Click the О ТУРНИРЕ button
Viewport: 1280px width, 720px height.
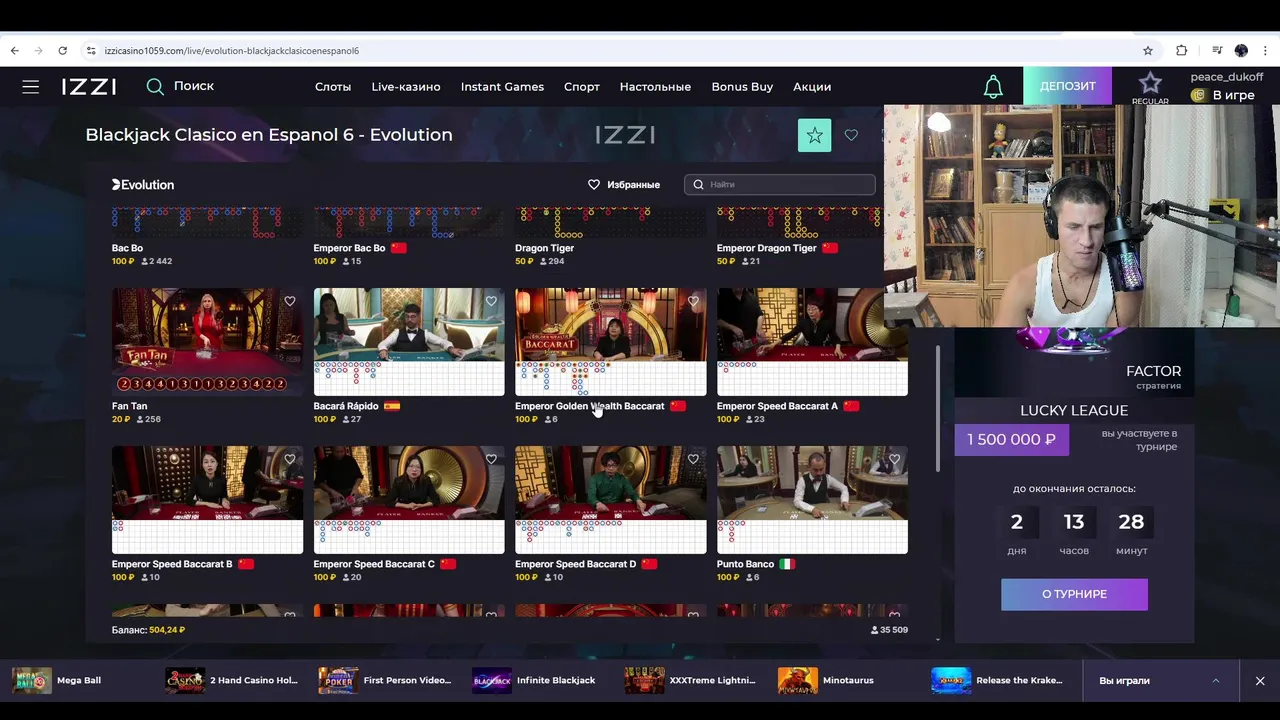click(1074, 594)
